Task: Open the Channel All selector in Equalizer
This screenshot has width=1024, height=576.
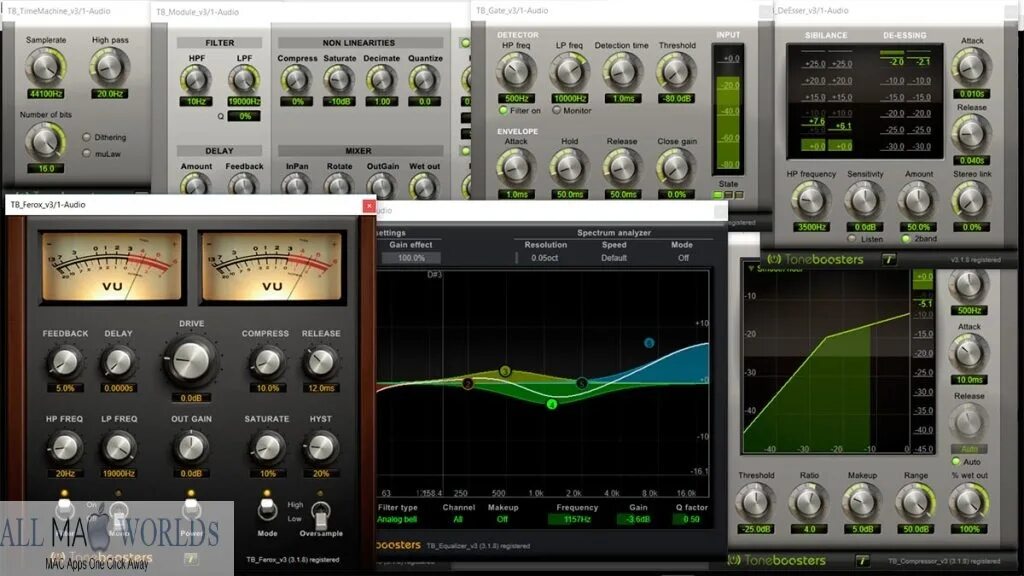Action: 458,519
